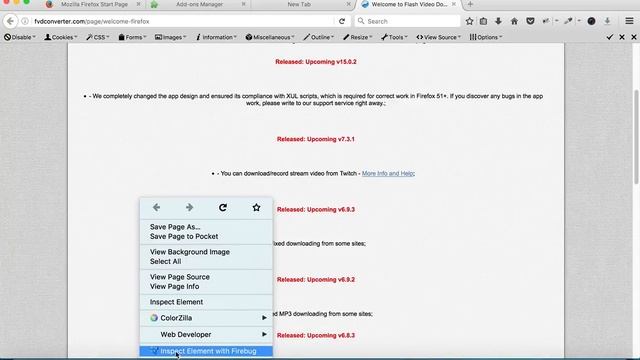Click the context menu Reload icon
640x360 pixels.
click(x=223, y=207)
